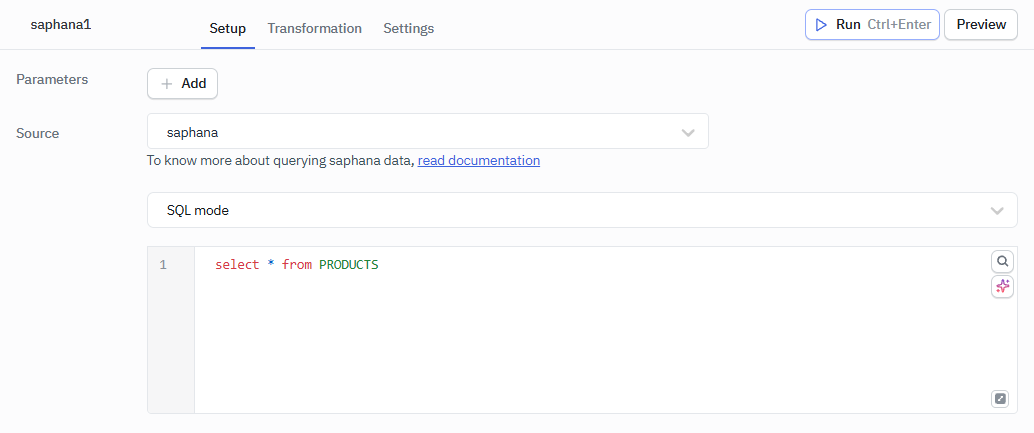The width and height of the screenshot is (1034, 433).
Task: Click line number 1 in the editor gutter
Action: tap(163, 265)
